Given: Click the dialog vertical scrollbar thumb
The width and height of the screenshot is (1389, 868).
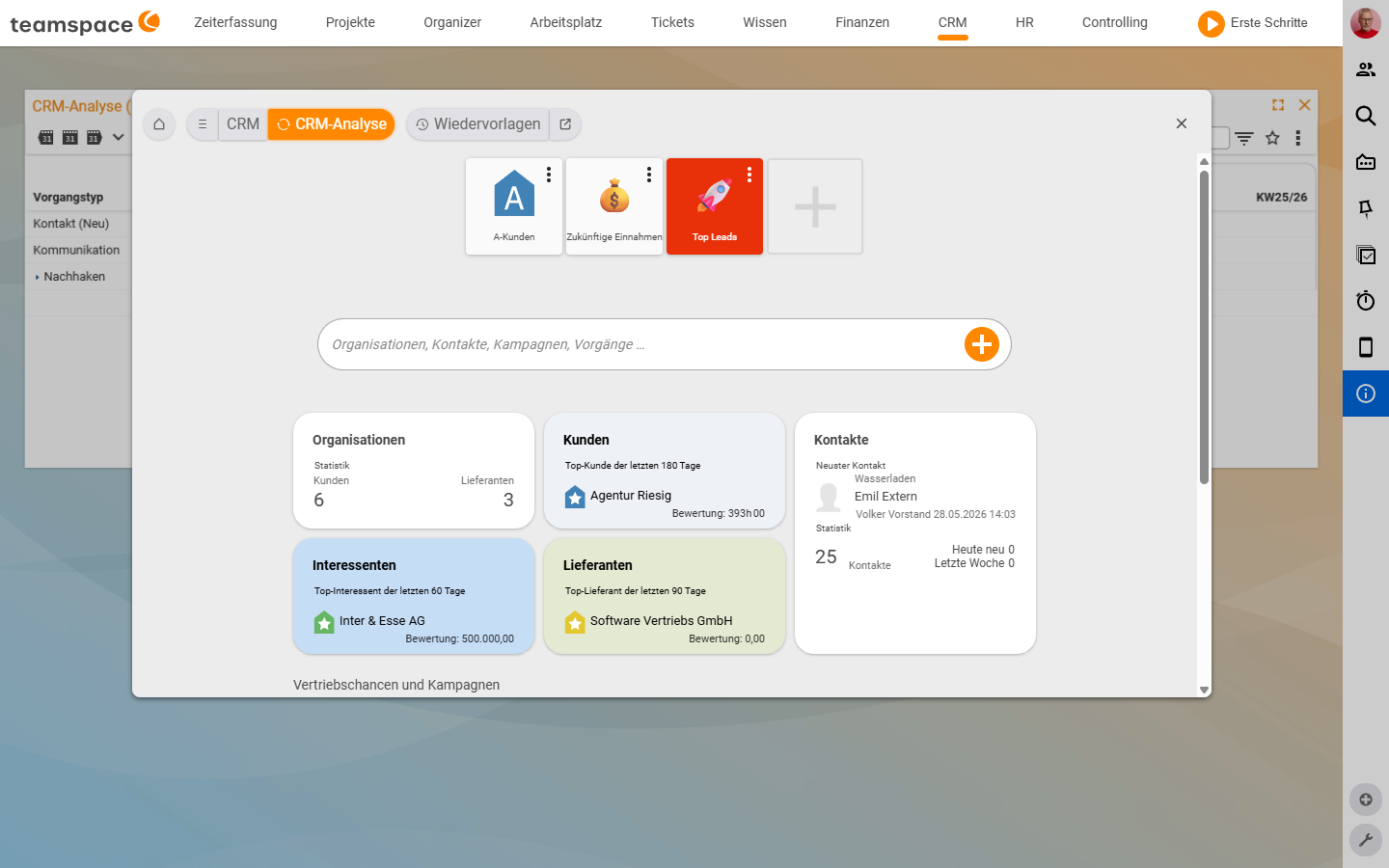Looking at the screenshot, I should (1204, 328).
